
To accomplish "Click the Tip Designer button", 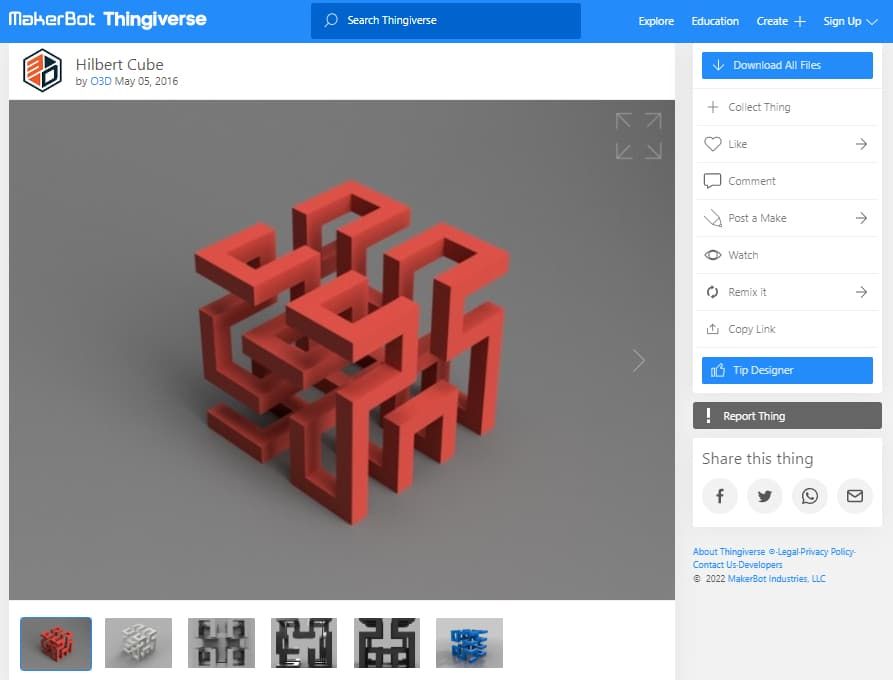I will tap(786, 370).
